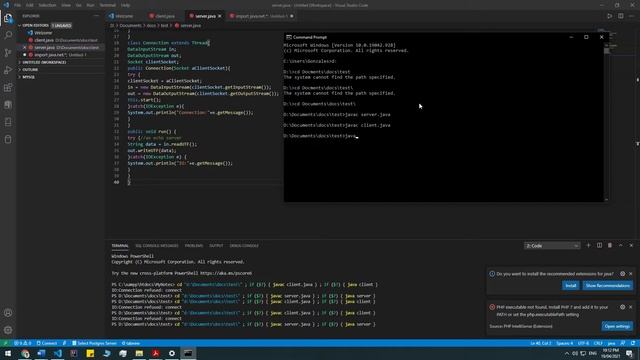The image size is (640, 360).
Task: Click the 'test' breadcrumb segment
Action: (164, 25)
